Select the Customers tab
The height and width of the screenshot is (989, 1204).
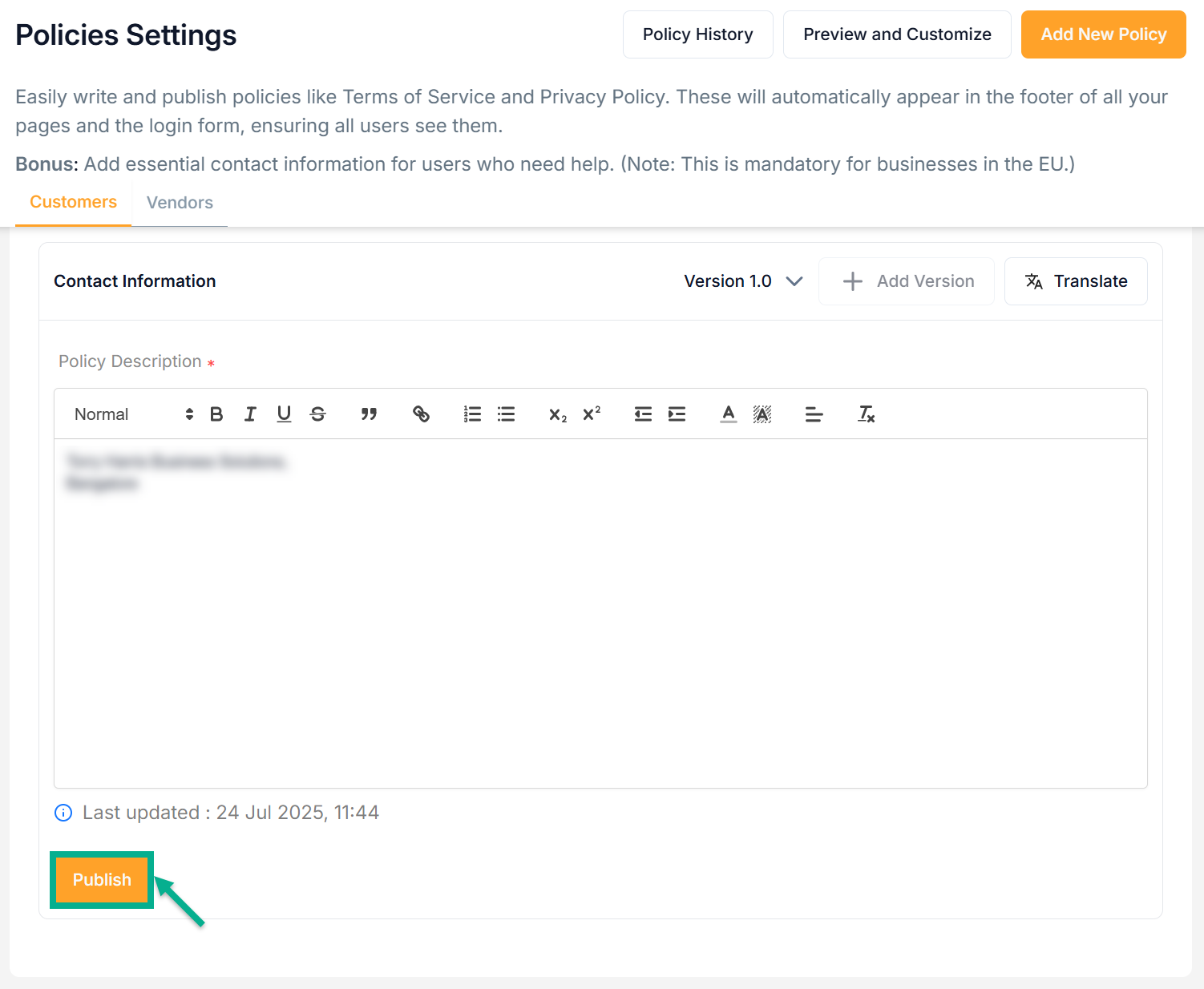[x=73, y=202]
